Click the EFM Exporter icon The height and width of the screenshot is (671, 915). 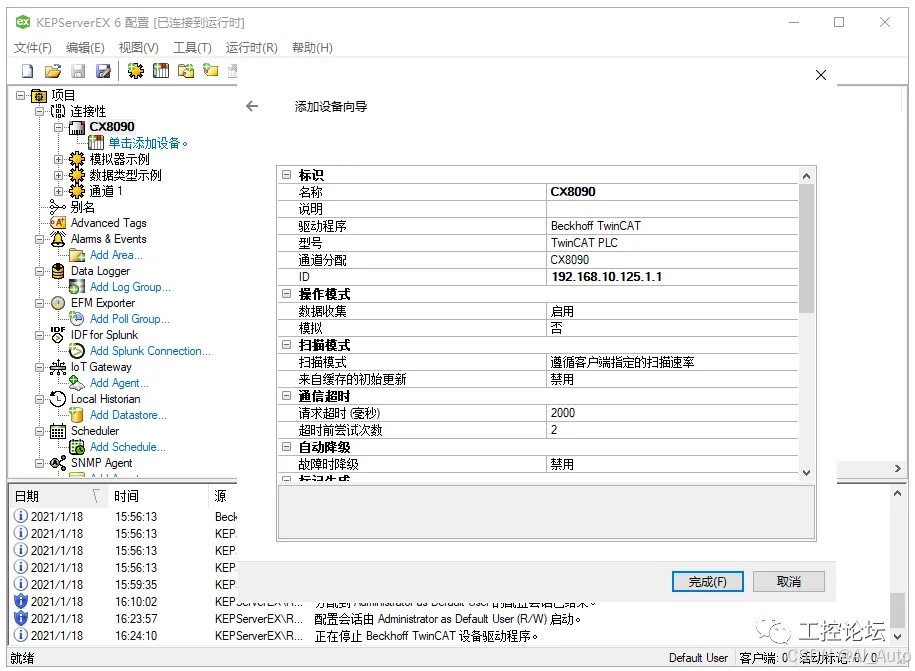58,303
